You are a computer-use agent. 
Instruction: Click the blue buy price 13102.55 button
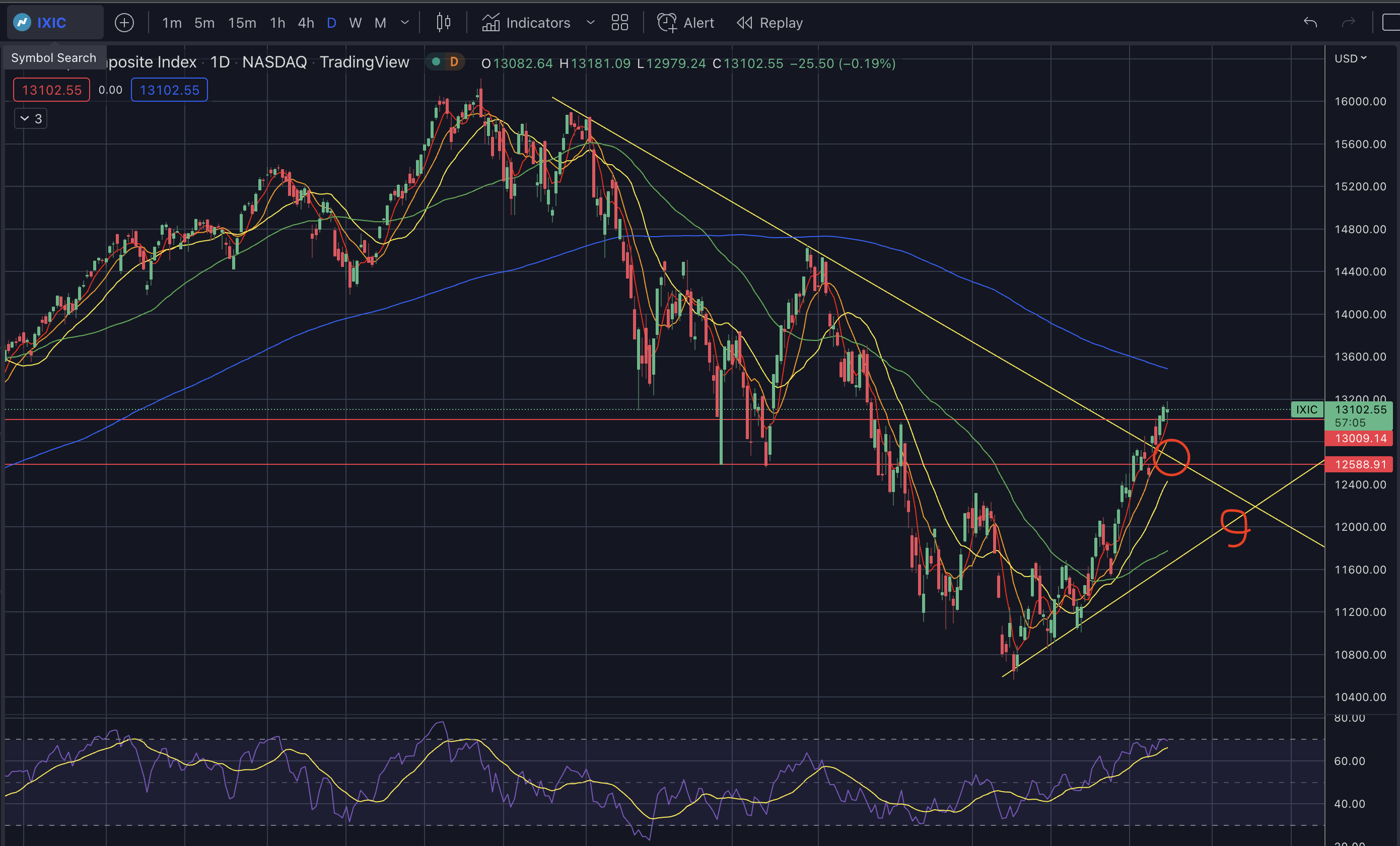(169, 90)
